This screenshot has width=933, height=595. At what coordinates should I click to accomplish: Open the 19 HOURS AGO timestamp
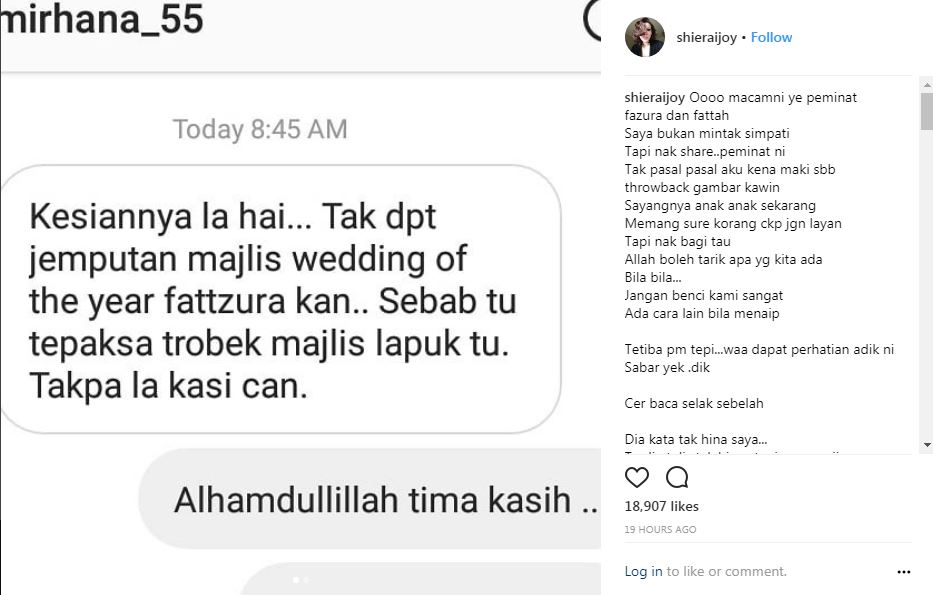660,530
